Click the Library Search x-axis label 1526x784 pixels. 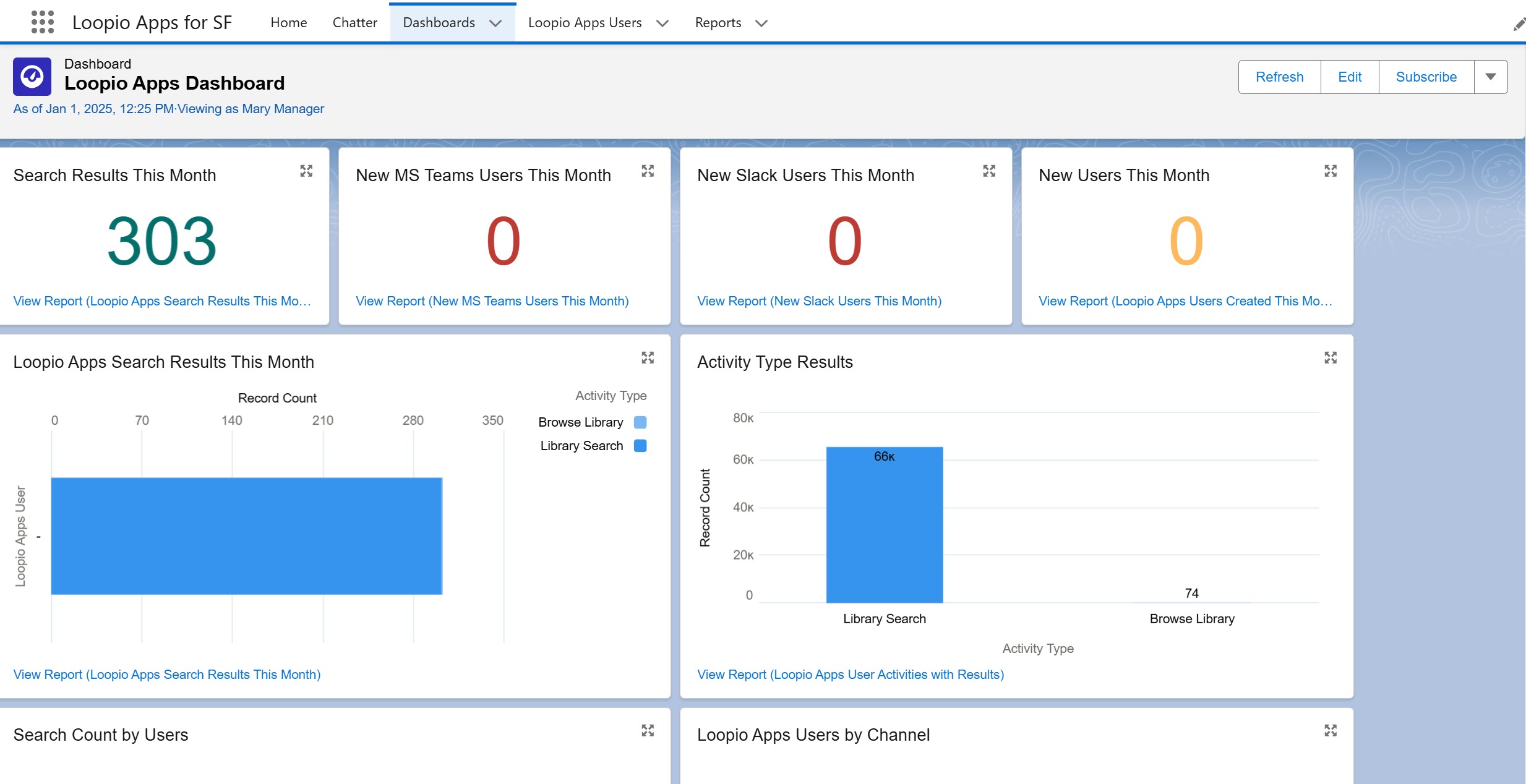pyautogui.click(x=885, y=619)
